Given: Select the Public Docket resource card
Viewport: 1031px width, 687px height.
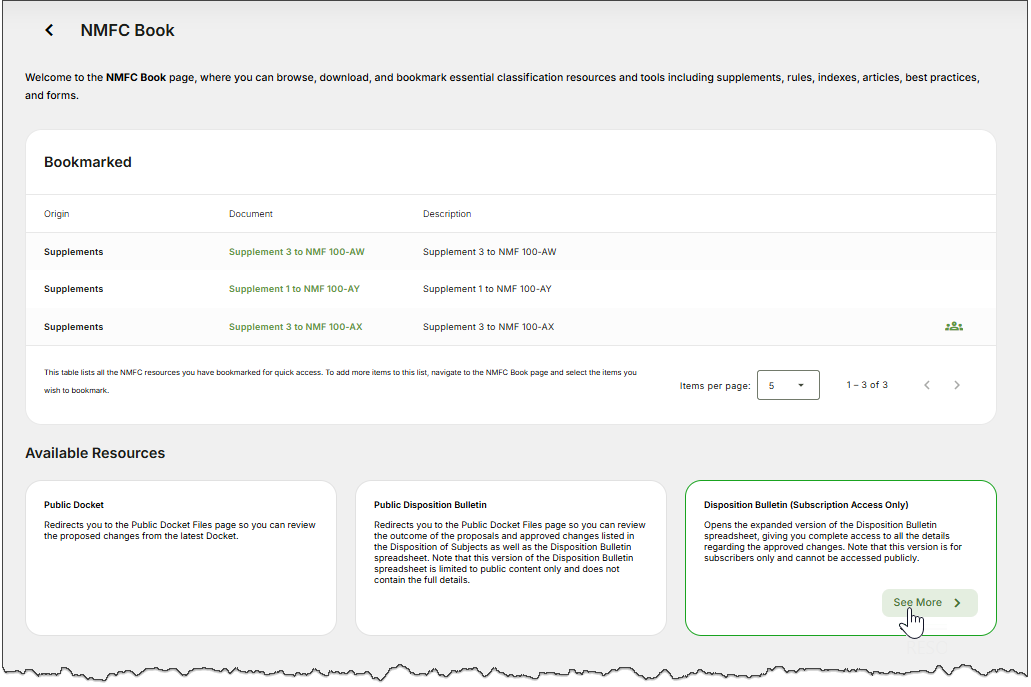Looking at the screenshot, I should pos(180,557).
